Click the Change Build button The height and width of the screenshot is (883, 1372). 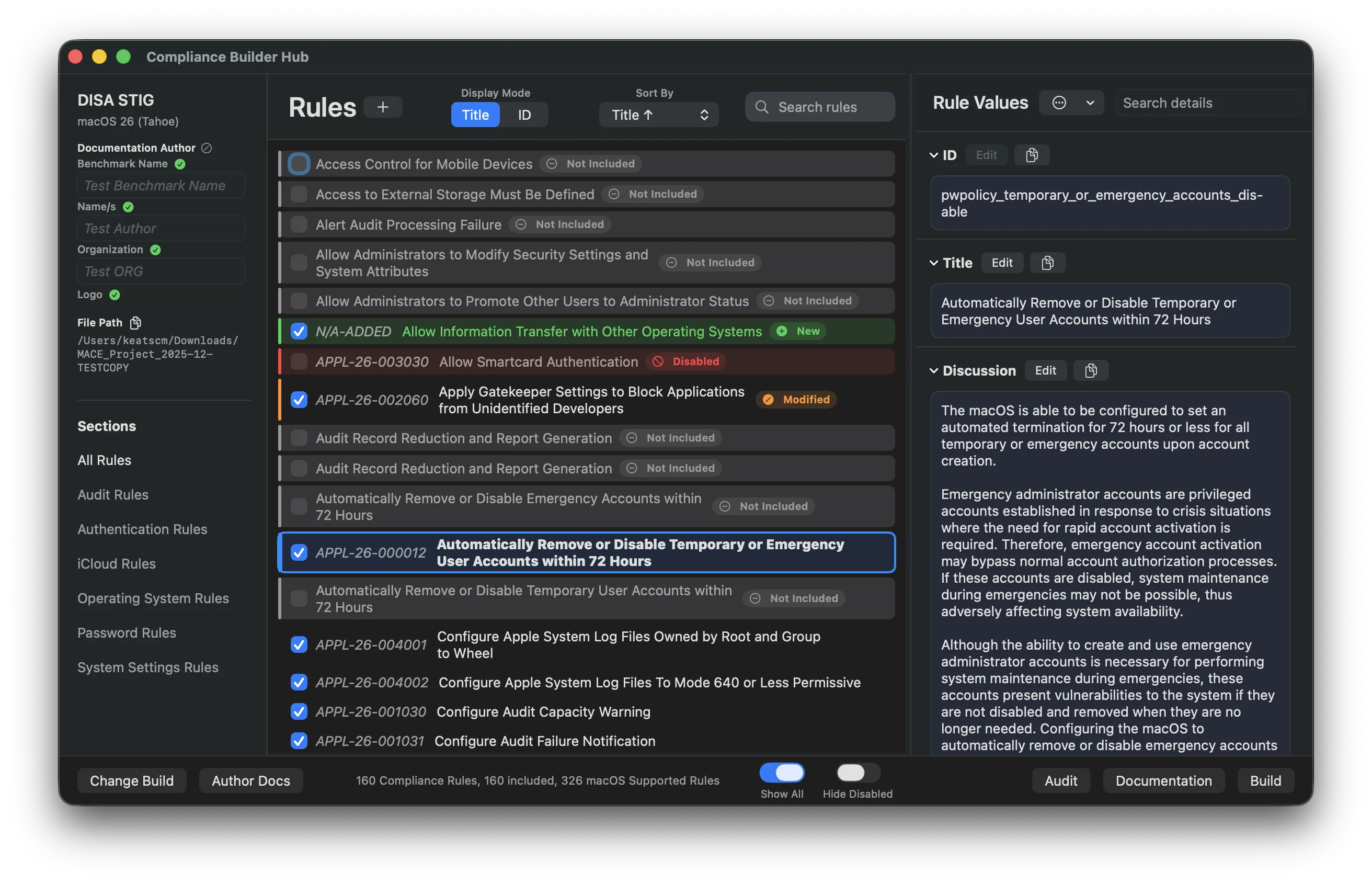tap(132, 780)
